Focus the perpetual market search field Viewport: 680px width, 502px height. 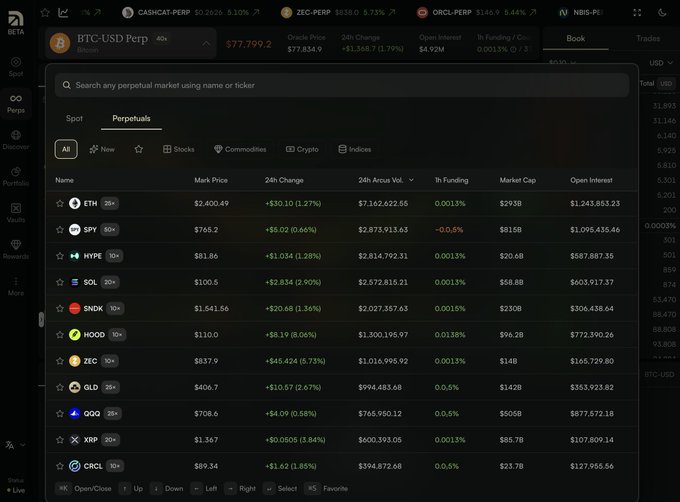click(342, 85)
